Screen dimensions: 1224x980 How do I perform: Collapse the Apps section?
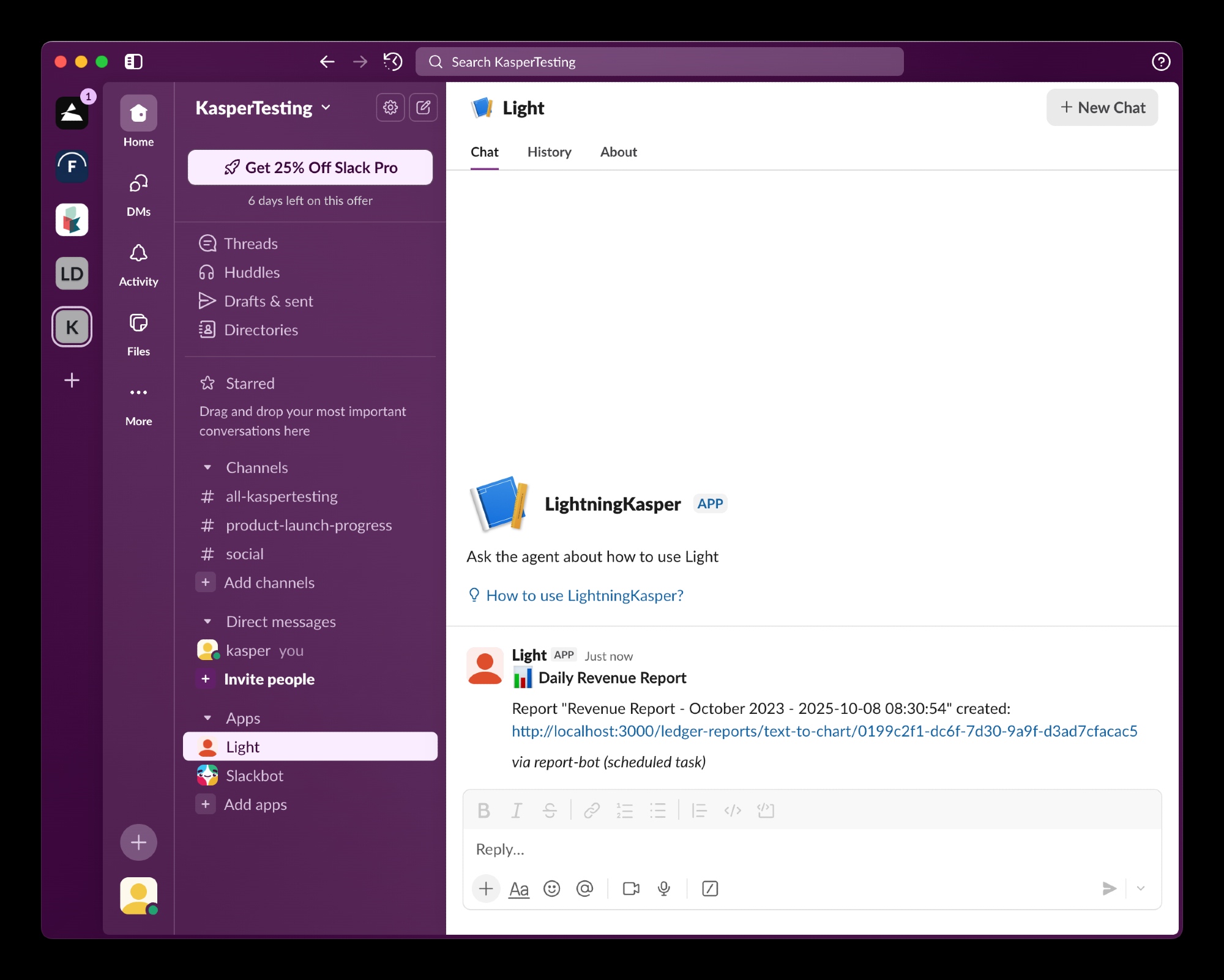(x=207, y=718)
